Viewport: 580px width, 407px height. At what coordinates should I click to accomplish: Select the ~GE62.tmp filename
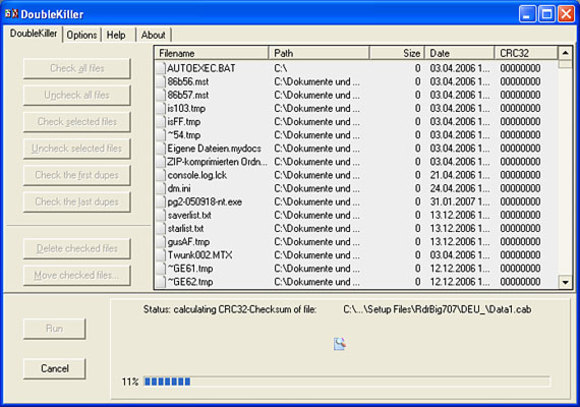[x=190, y=282]
